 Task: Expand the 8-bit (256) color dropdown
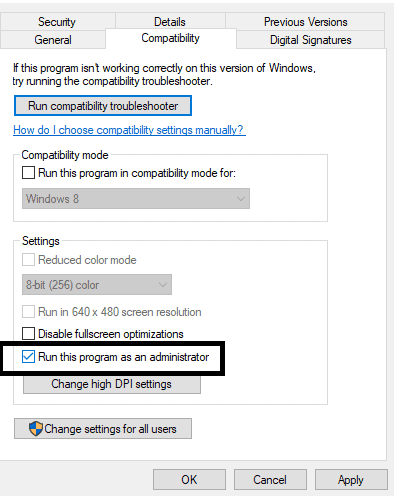pyautogui.click(x=97, y=285)
